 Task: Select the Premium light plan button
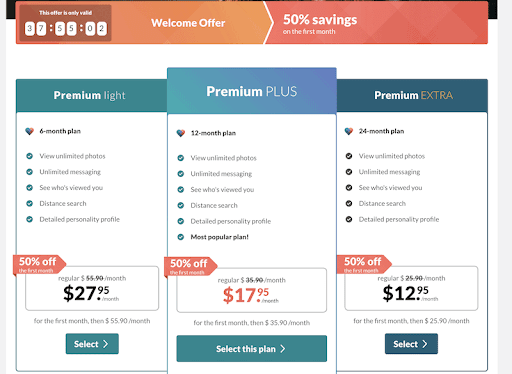[x=92, y=344]
